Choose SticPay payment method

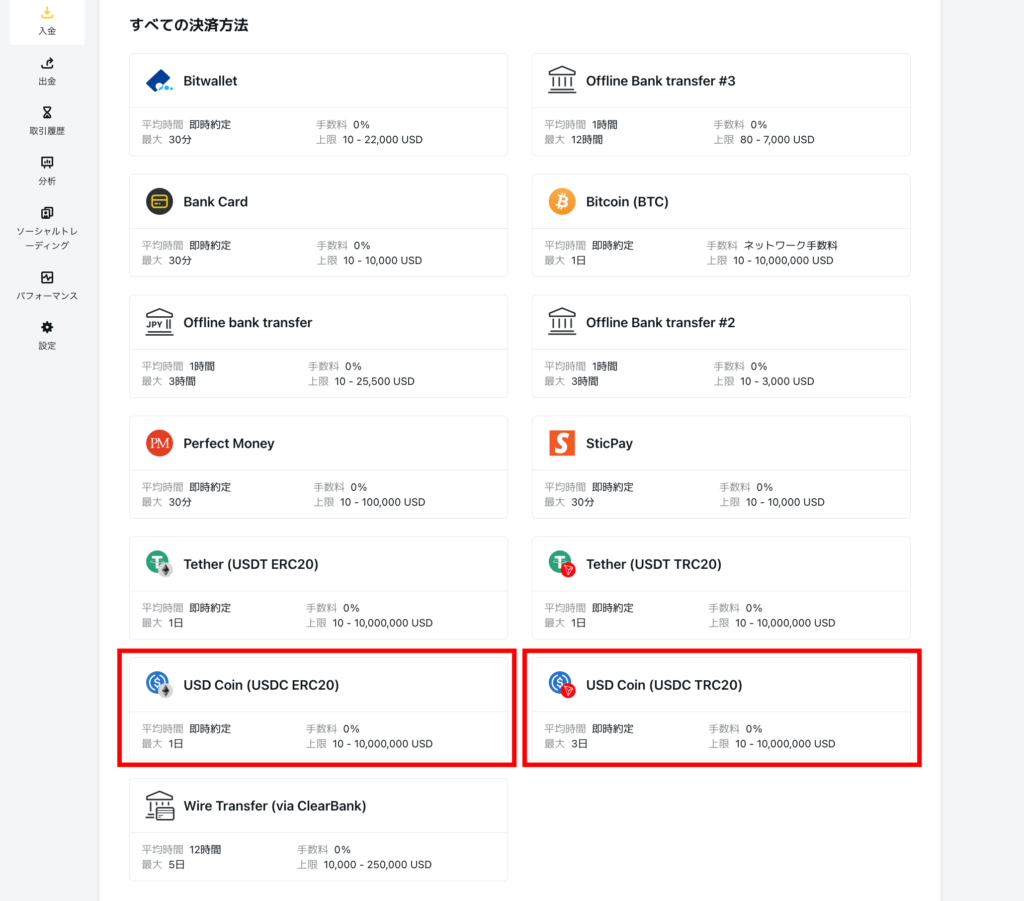tap(721, 467)
